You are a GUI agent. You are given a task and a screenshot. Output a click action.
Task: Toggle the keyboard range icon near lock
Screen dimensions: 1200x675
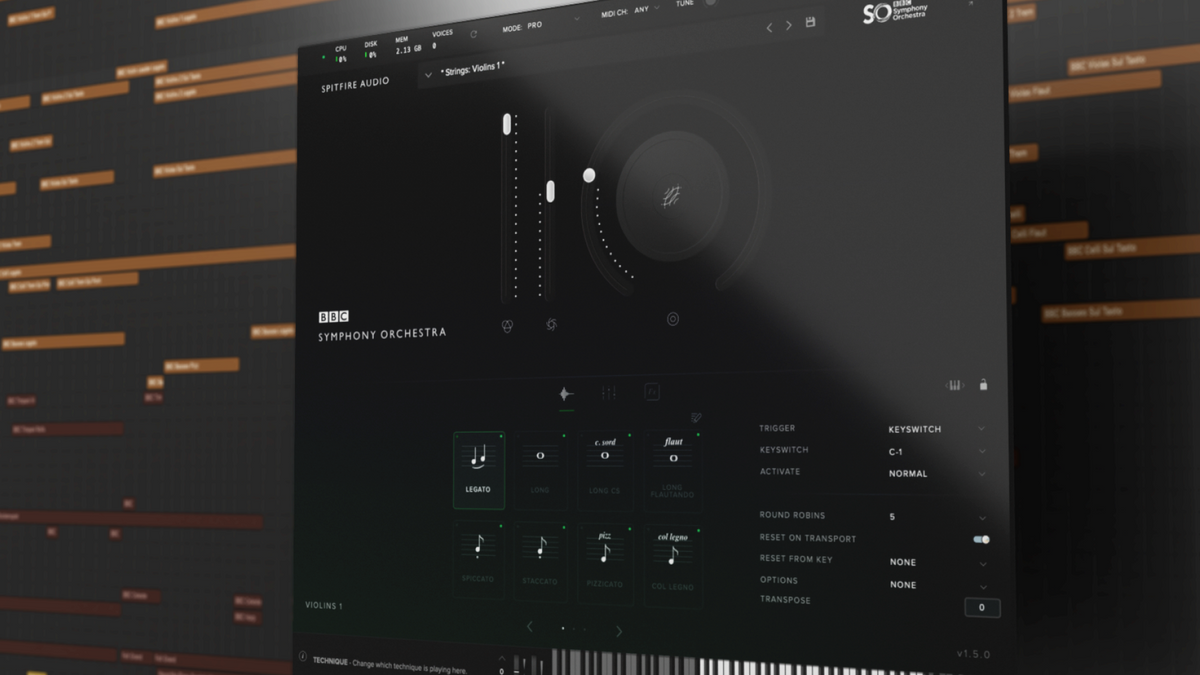(954, 385)
